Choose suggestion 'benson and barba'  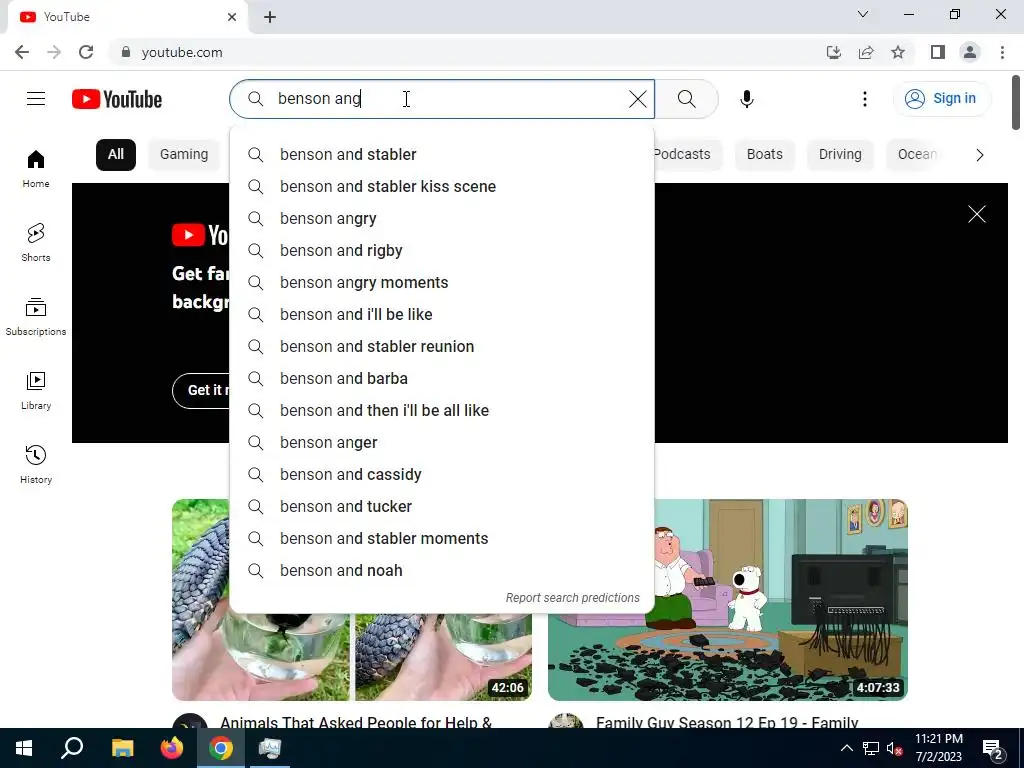pos(441,378)
